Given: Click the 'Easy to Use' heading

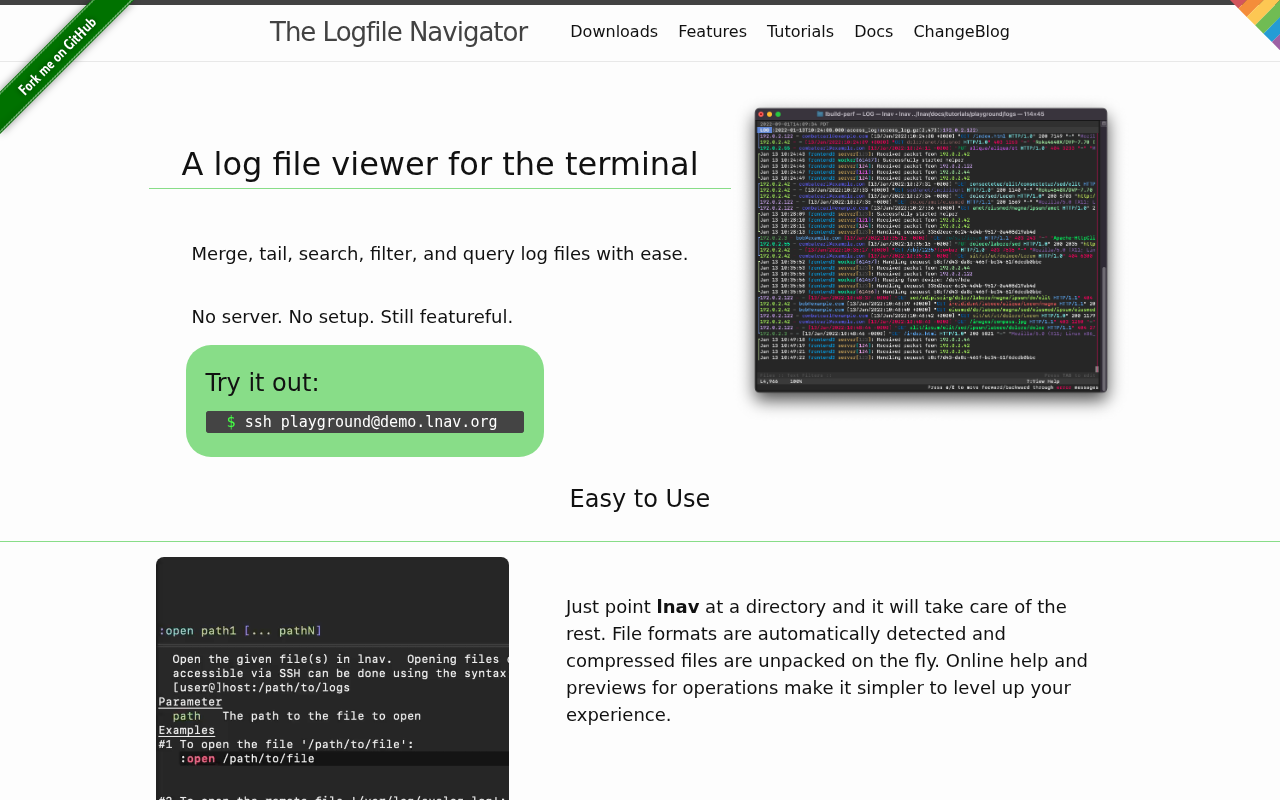Looking at the screenshot, I should tap(639, 498).
